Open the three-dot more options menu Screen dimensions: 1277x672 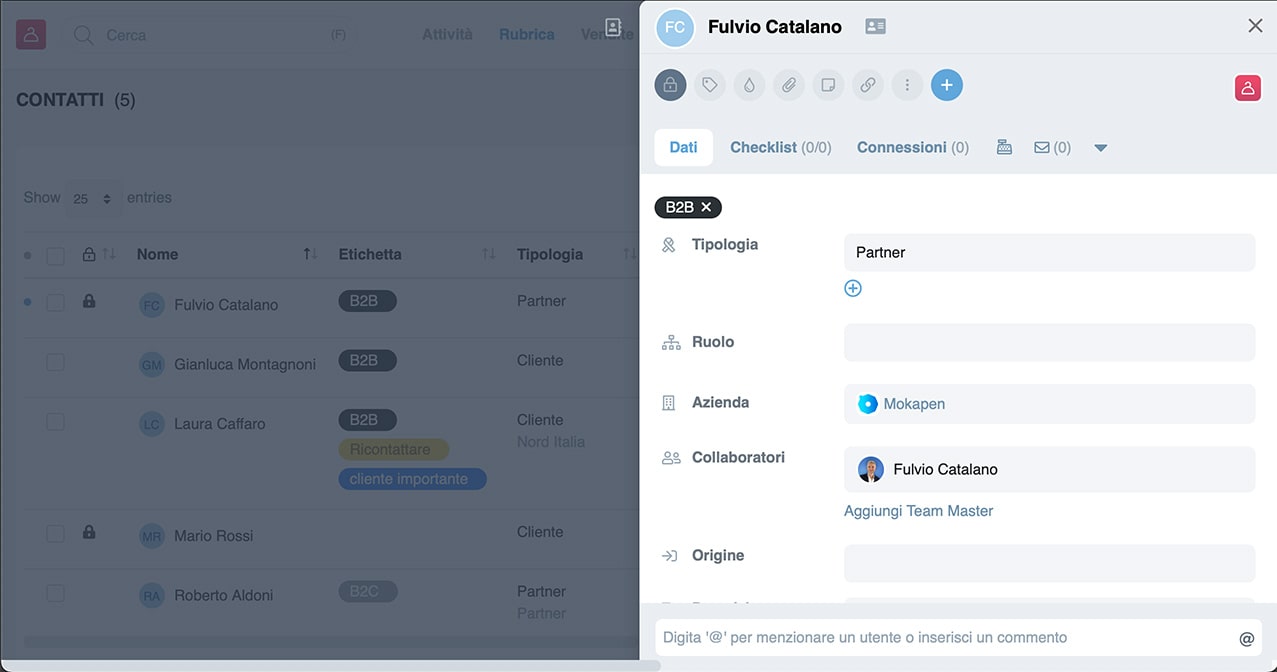pyautogui.click(x=907, y=85)
